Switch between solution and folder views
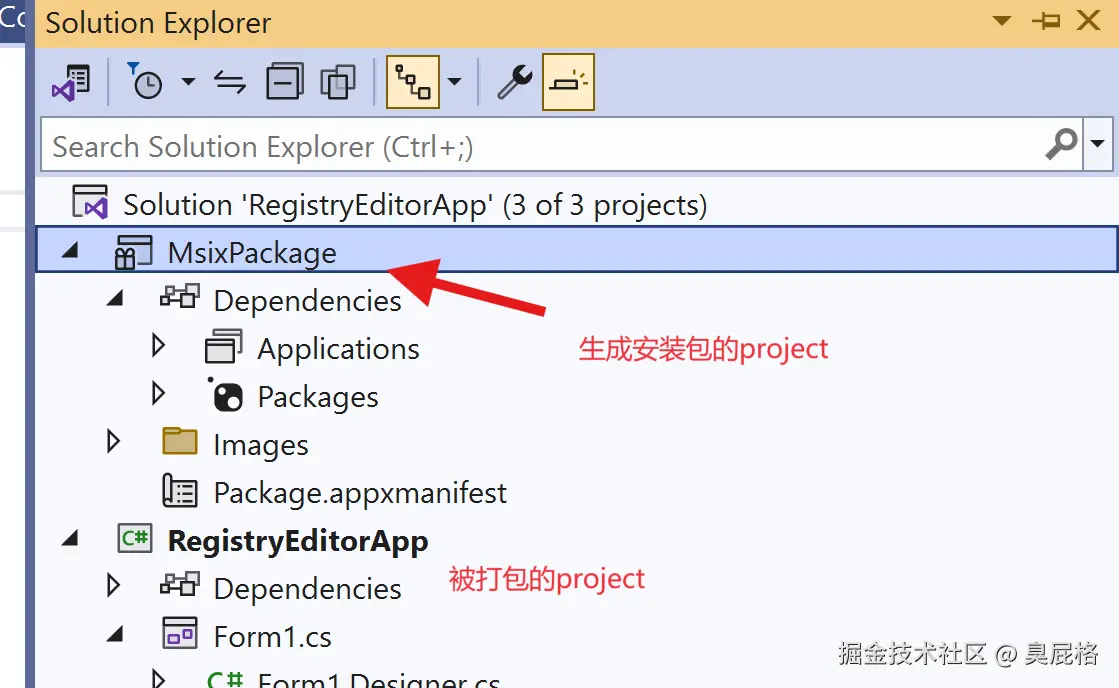 coord(71,83)
